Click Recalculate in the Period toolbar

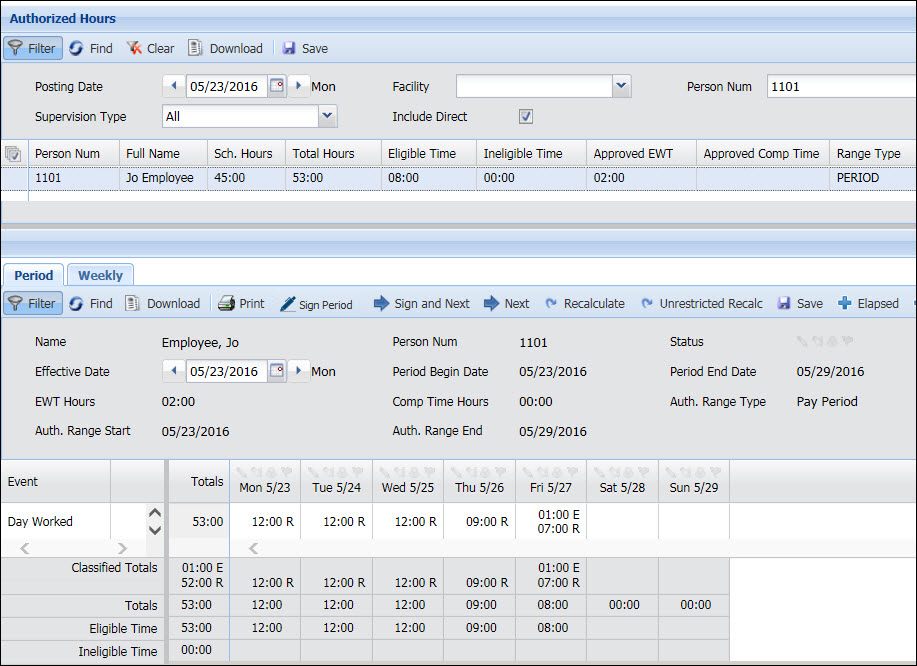585,303
